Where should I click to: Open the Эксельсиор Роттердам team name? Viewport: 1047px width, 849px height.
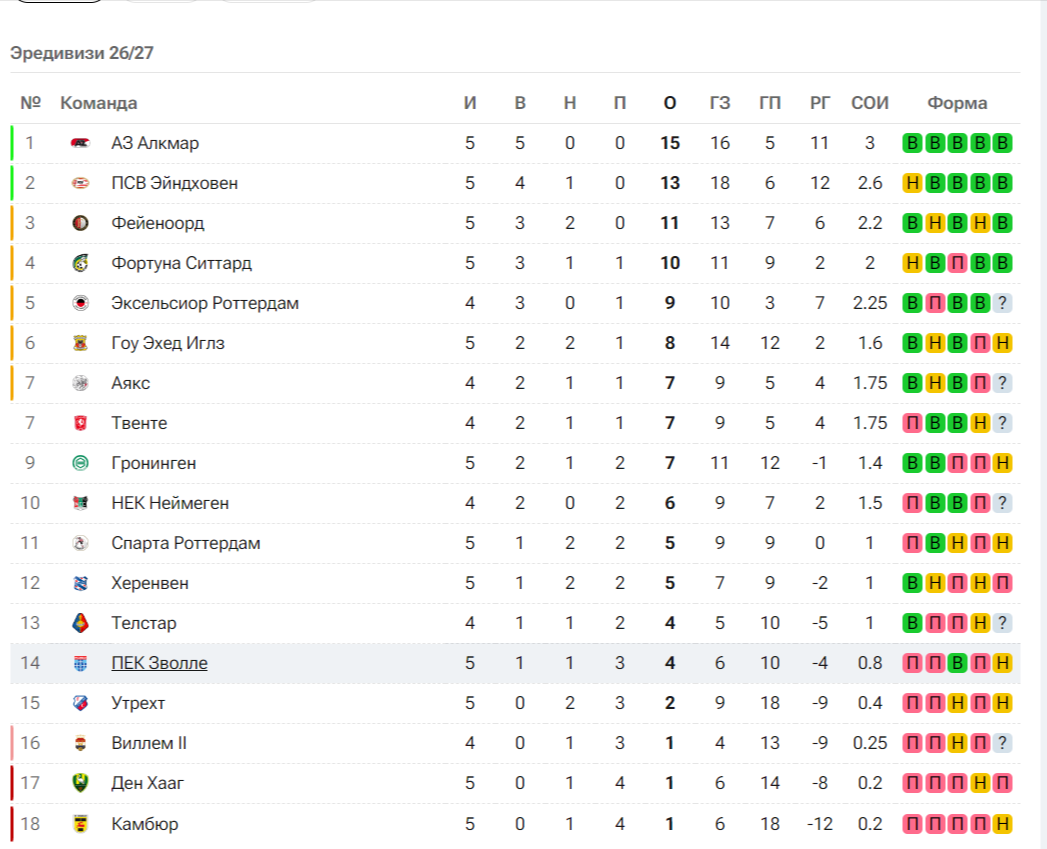click(205, 303)
